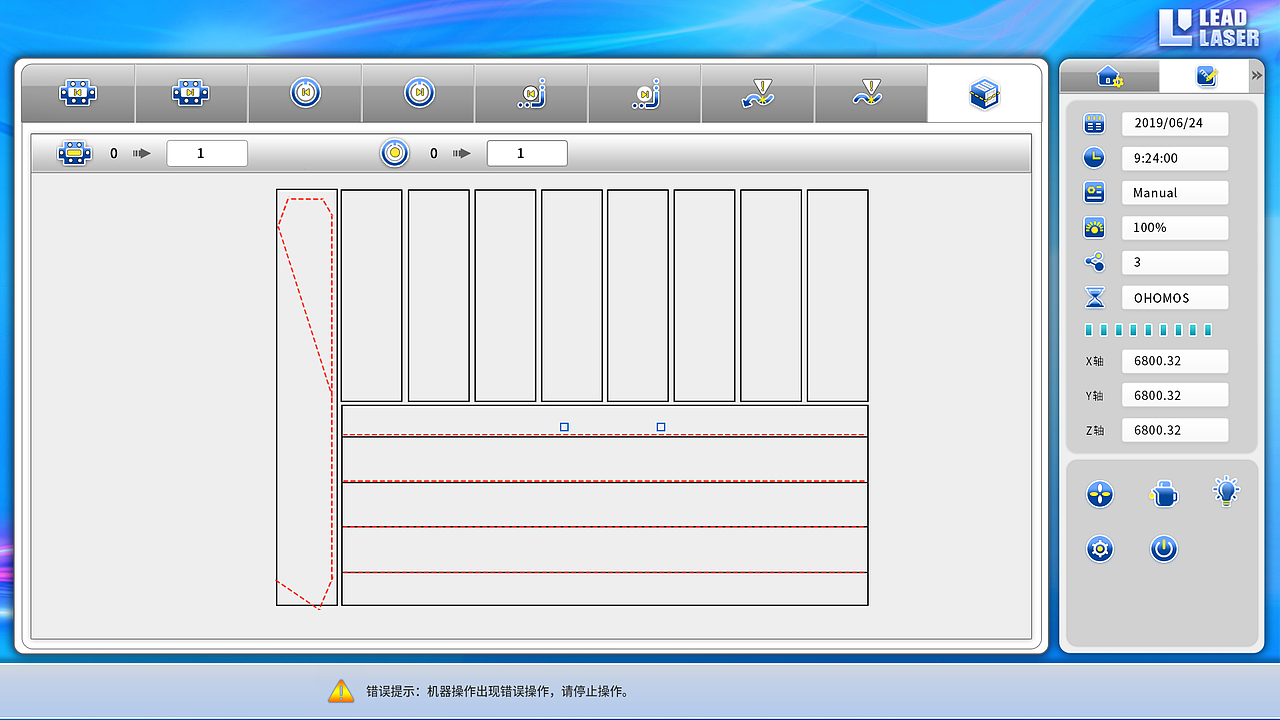Toggle the fan control button
Viewport: 1280px width, 720px height.
click(x=1100, y=493)
